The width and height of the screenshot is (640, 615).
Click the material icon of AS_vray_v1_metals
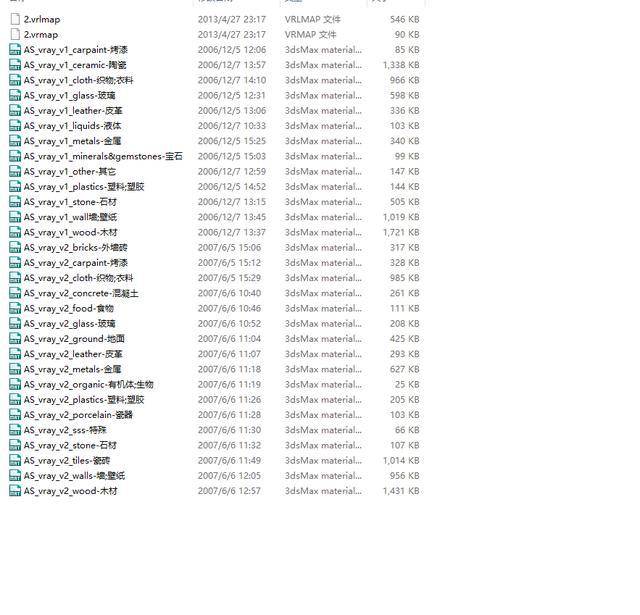15,141
